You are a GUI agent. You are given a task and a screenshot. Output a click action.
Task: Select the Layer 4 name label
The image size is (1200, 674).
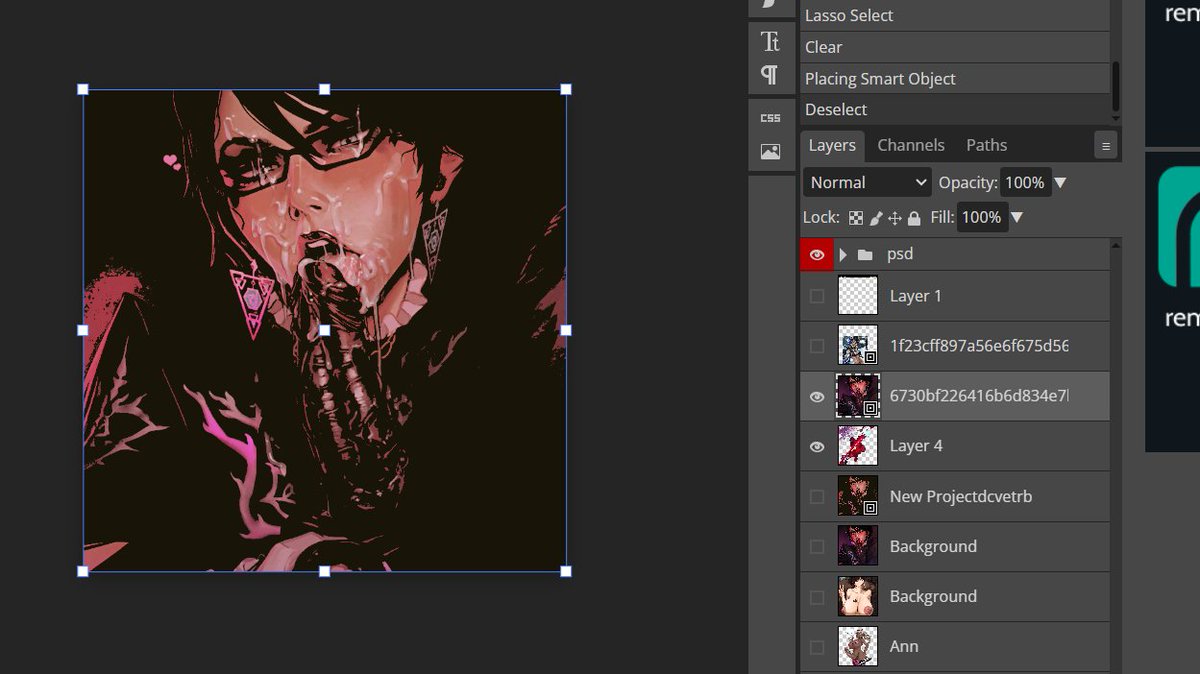point(916,446)
